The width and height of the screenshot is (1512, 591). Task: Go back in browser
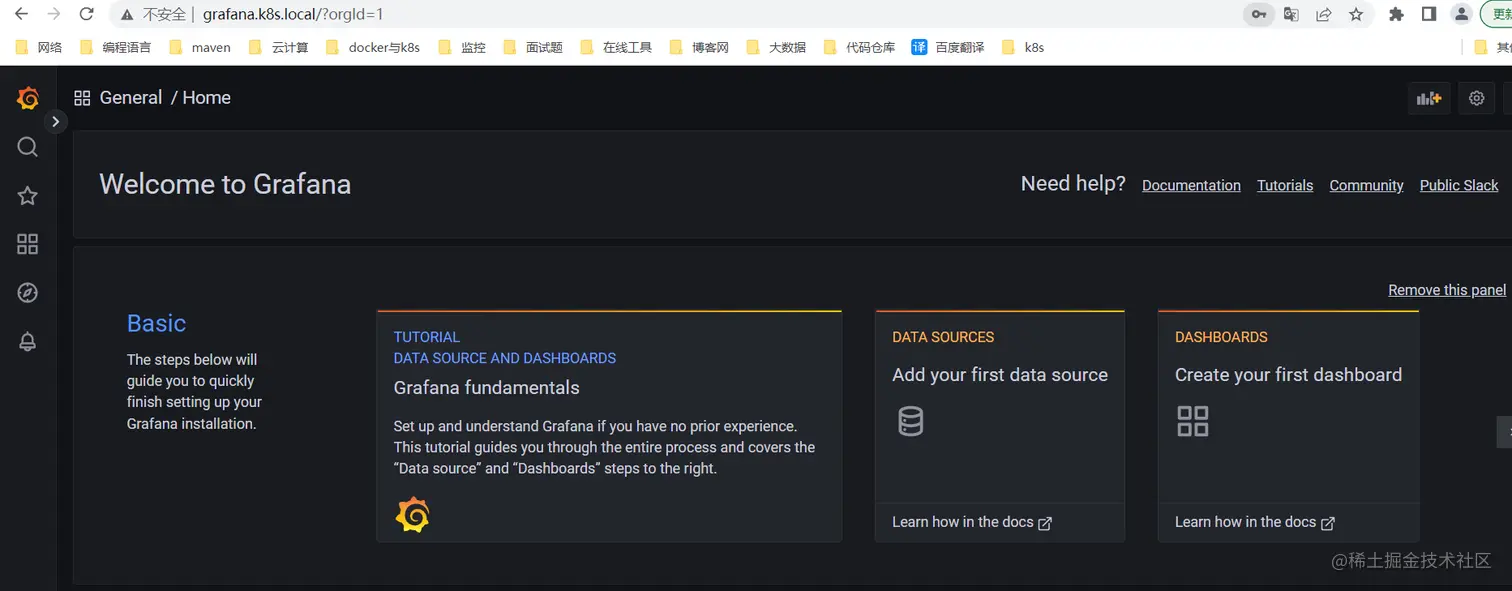tap(21, 14)
